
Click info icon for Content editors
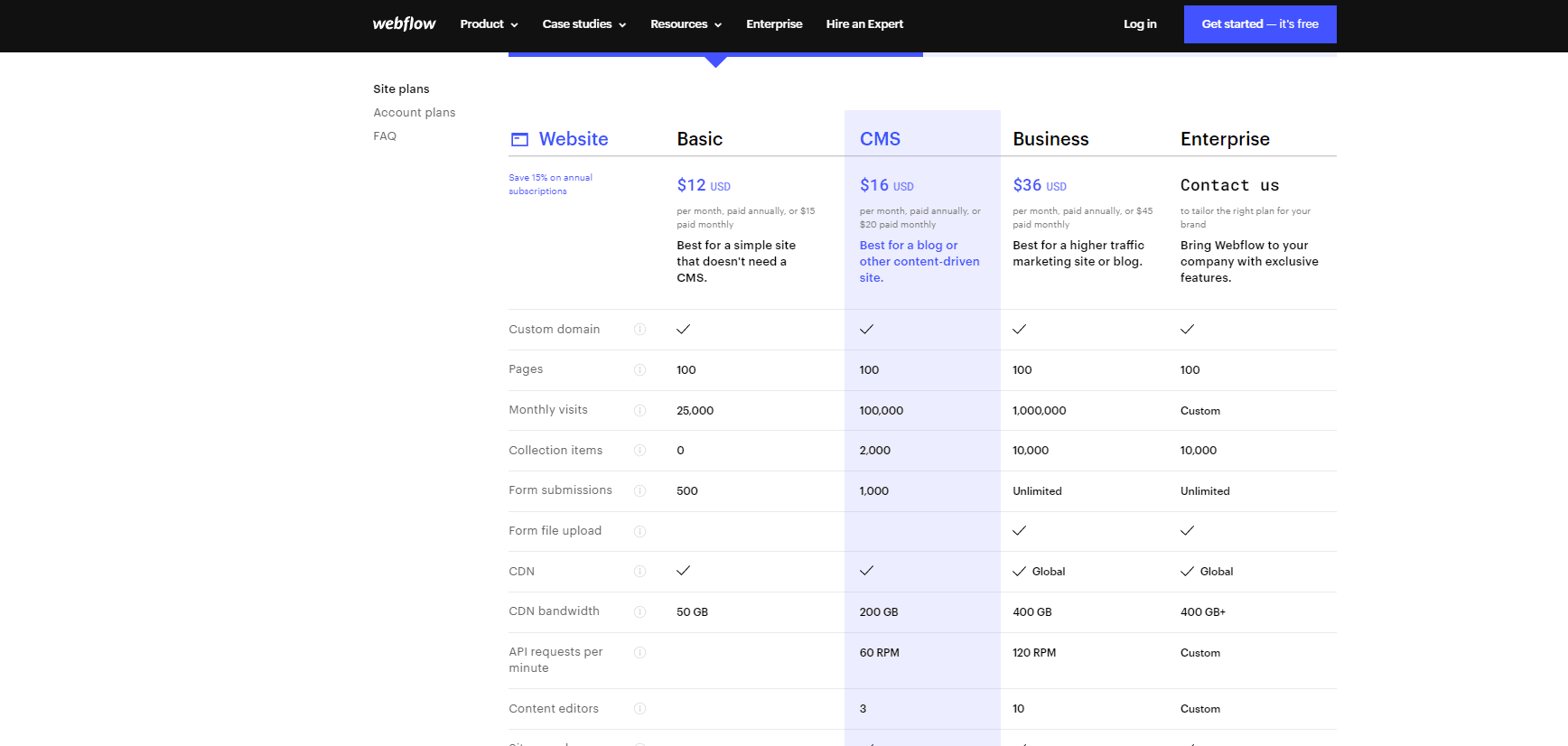[x=639, y=709]
